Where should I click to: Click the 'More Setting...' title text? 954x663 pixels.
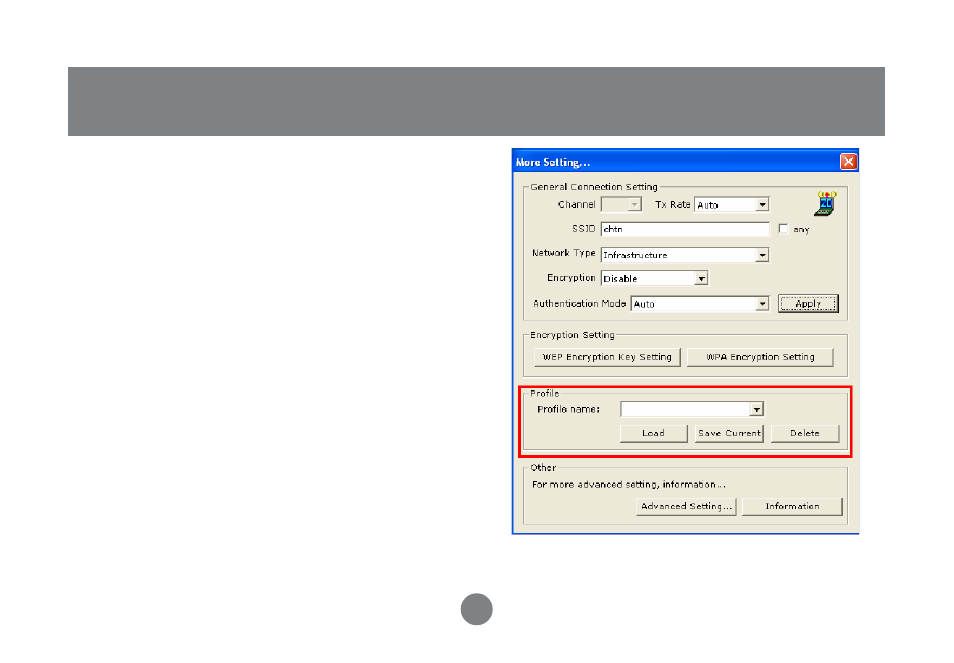point(552,162)
